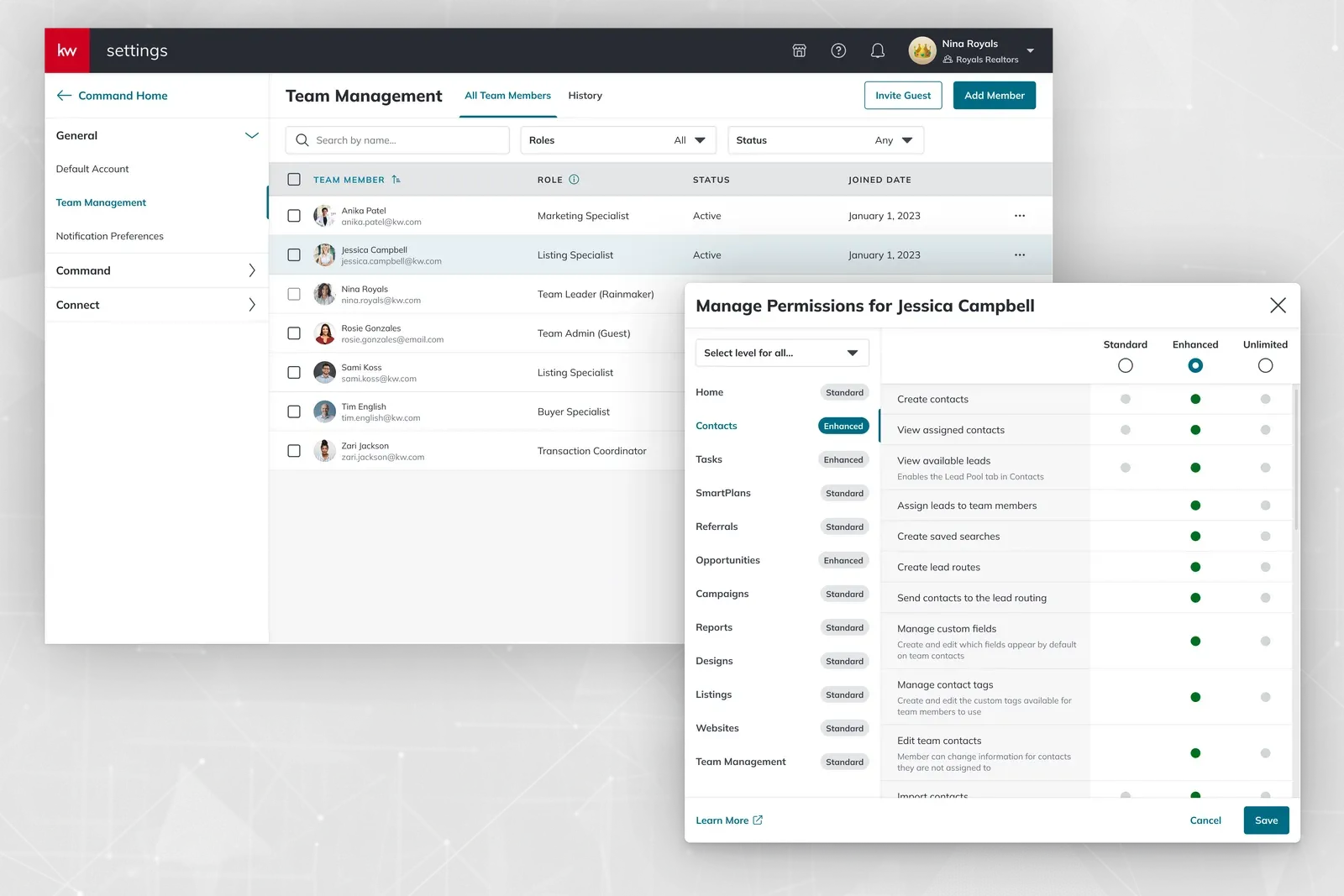Go to Command Home link
The height and width of the screenshot is (896, 1344).
(123, 96)
